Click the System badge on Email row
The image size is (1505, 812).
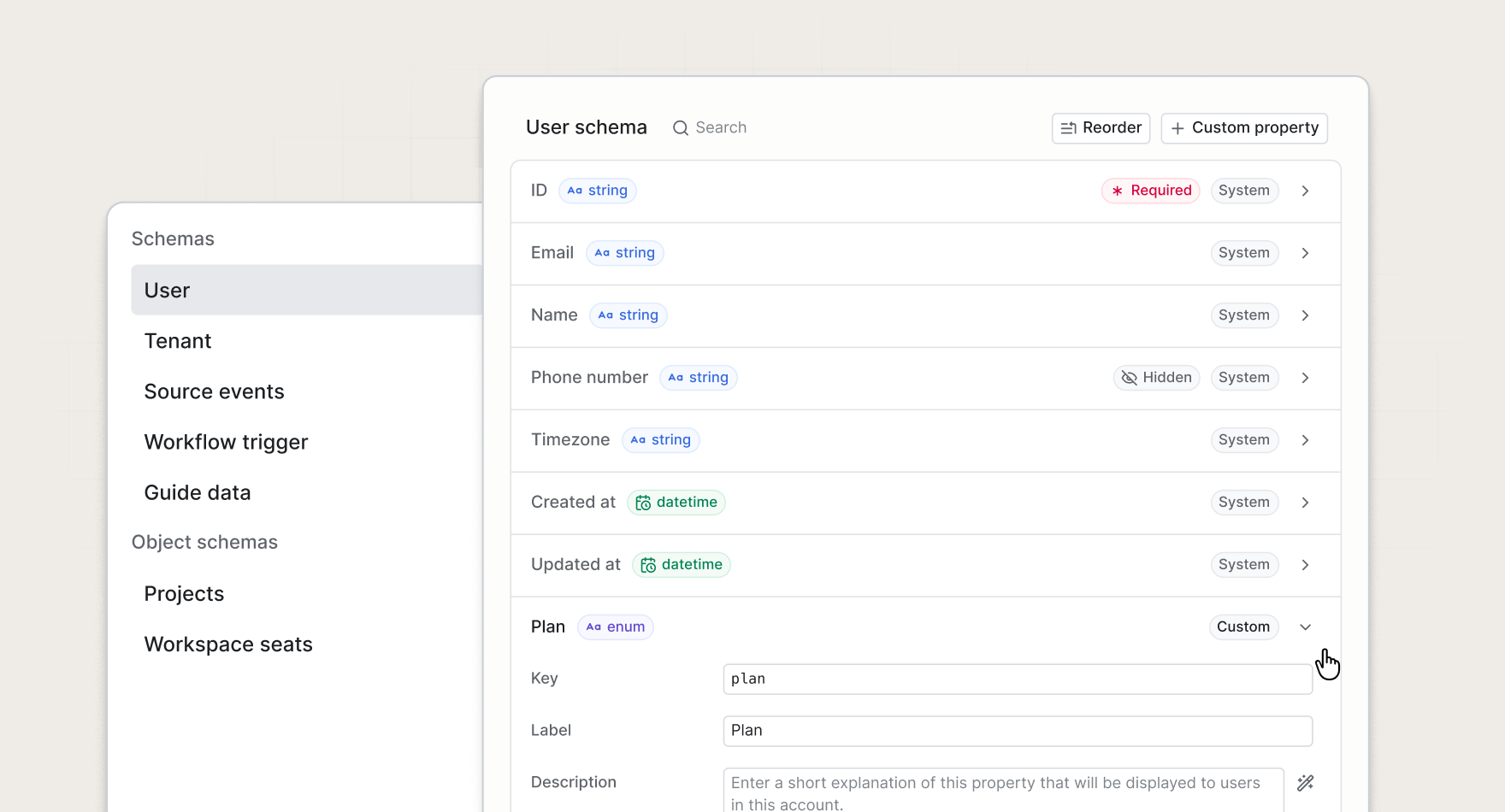click(1244, 253)
